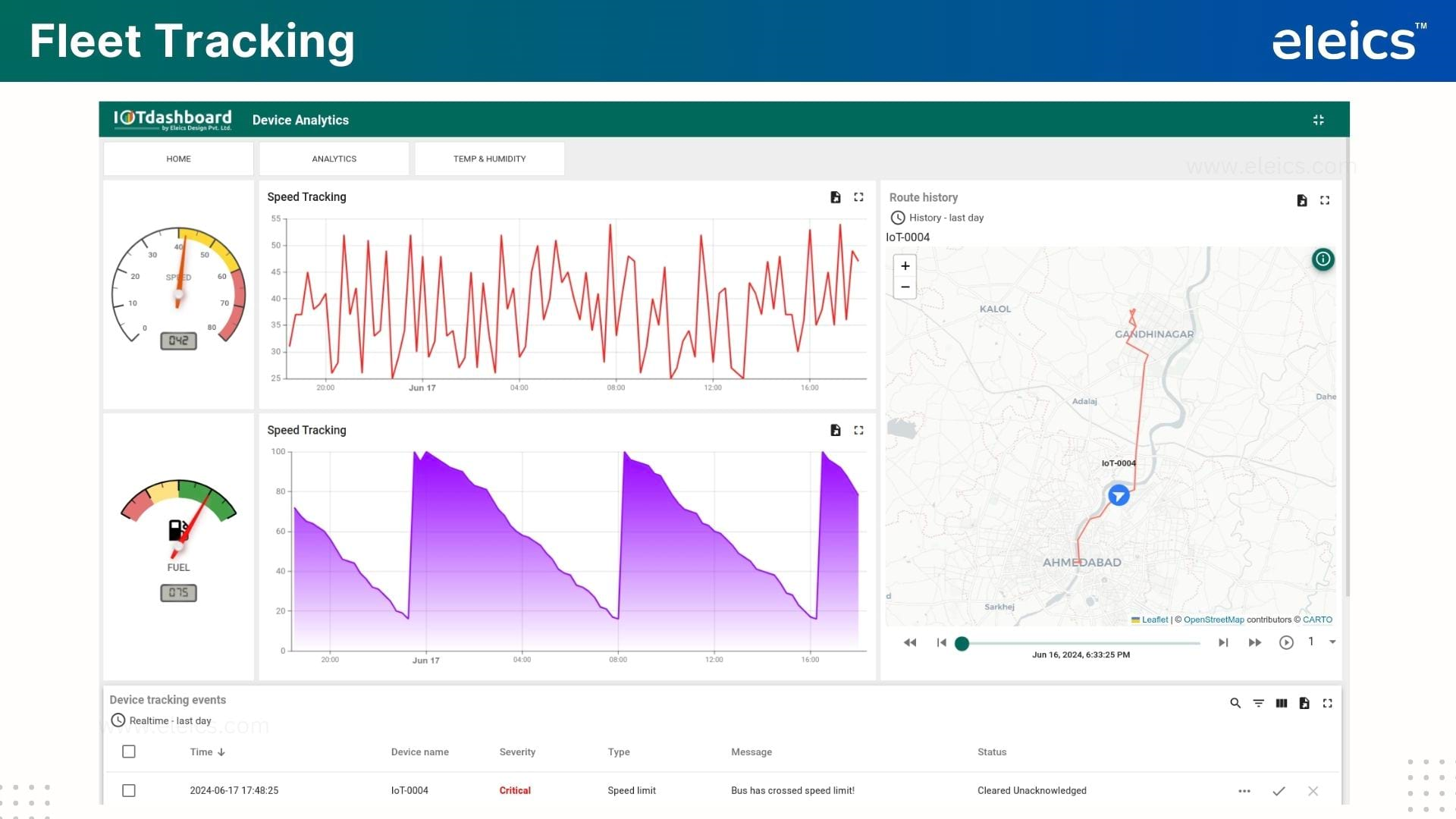This screenshot has height=819, width=1456.
Task: Click the 'Bus has crossed speed limit!' message
Action: tap(792, 791)
